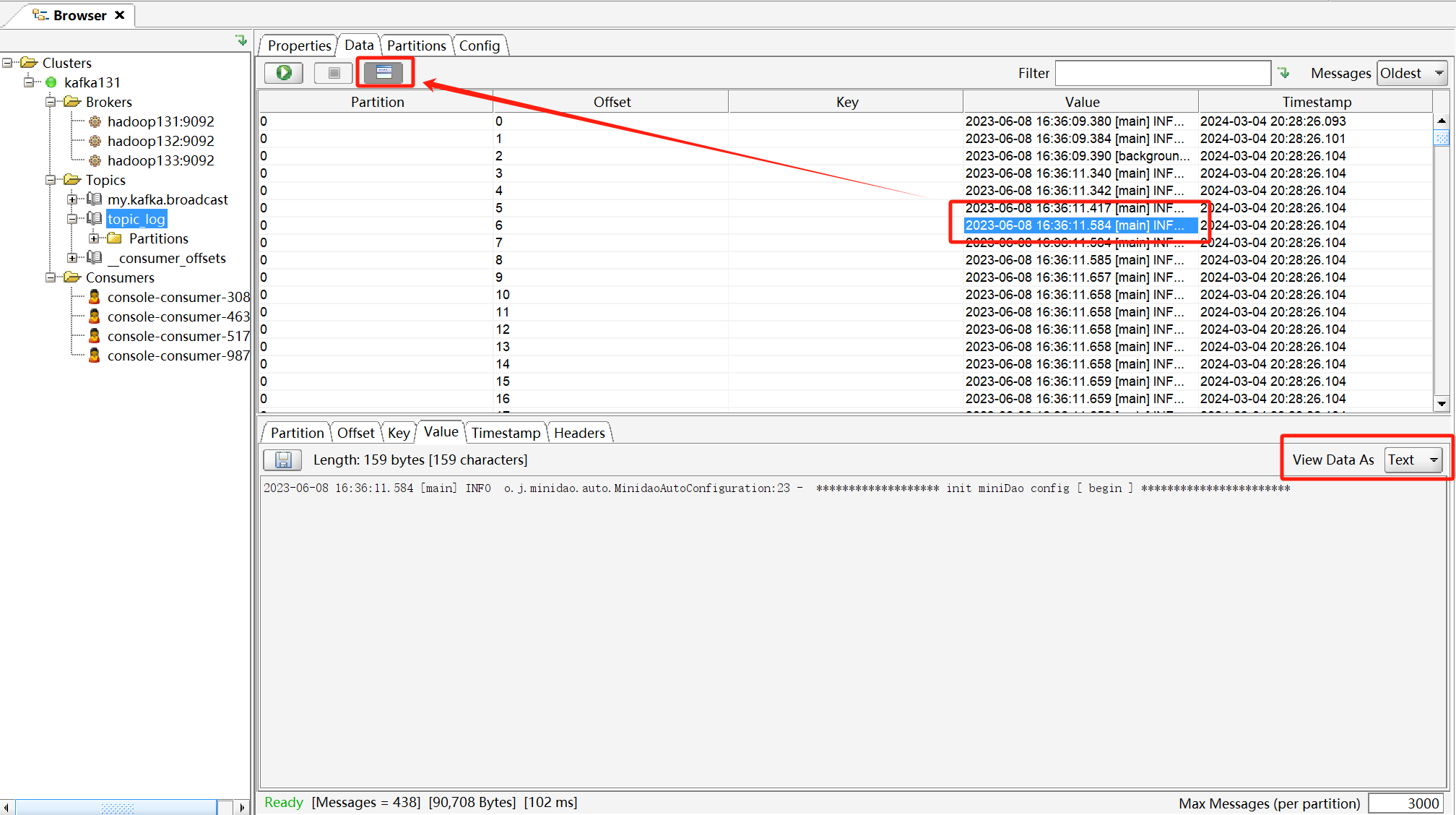
Task: Select the hadoop131:9092 broker node
Action: [160, 121]
